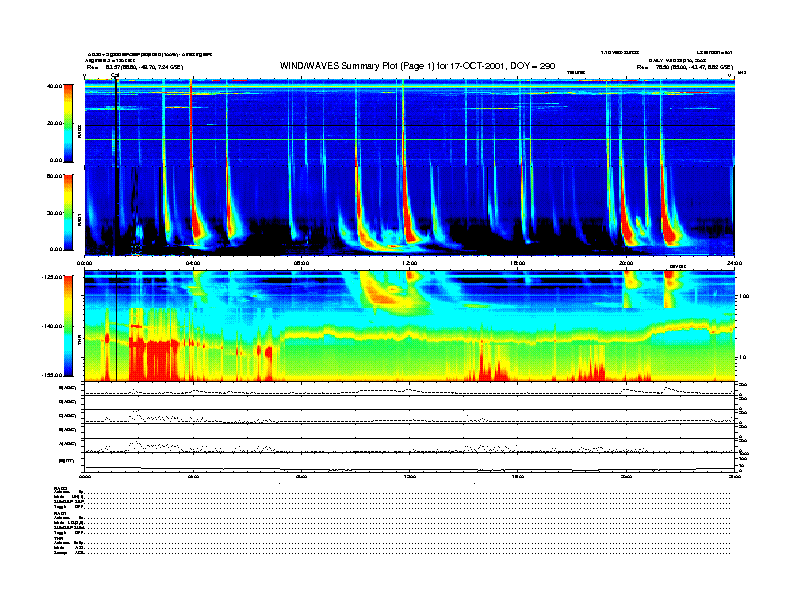Click the 30.00 label on RAD1 color scale

(54, 213)
